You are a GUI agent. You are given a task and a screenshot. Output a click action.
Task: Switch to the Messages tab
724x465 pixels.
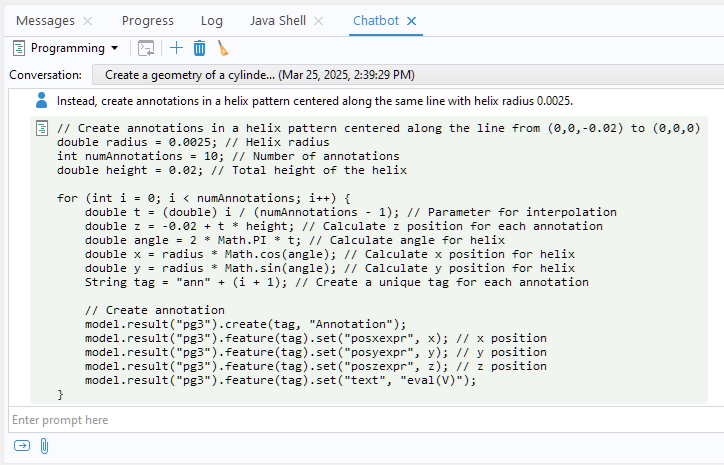pyautogui.click(x=45, y=20)
